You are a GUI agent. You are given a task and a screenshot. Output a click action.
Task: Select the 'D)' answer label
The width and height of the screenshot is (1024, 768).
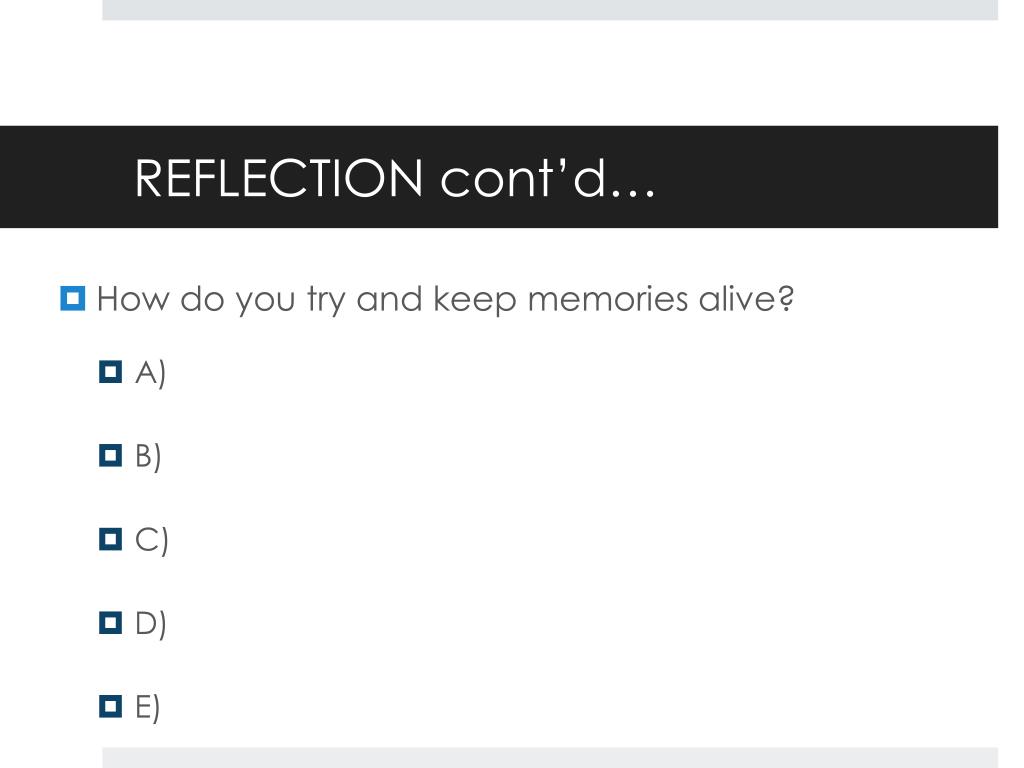tap(150, 624)
